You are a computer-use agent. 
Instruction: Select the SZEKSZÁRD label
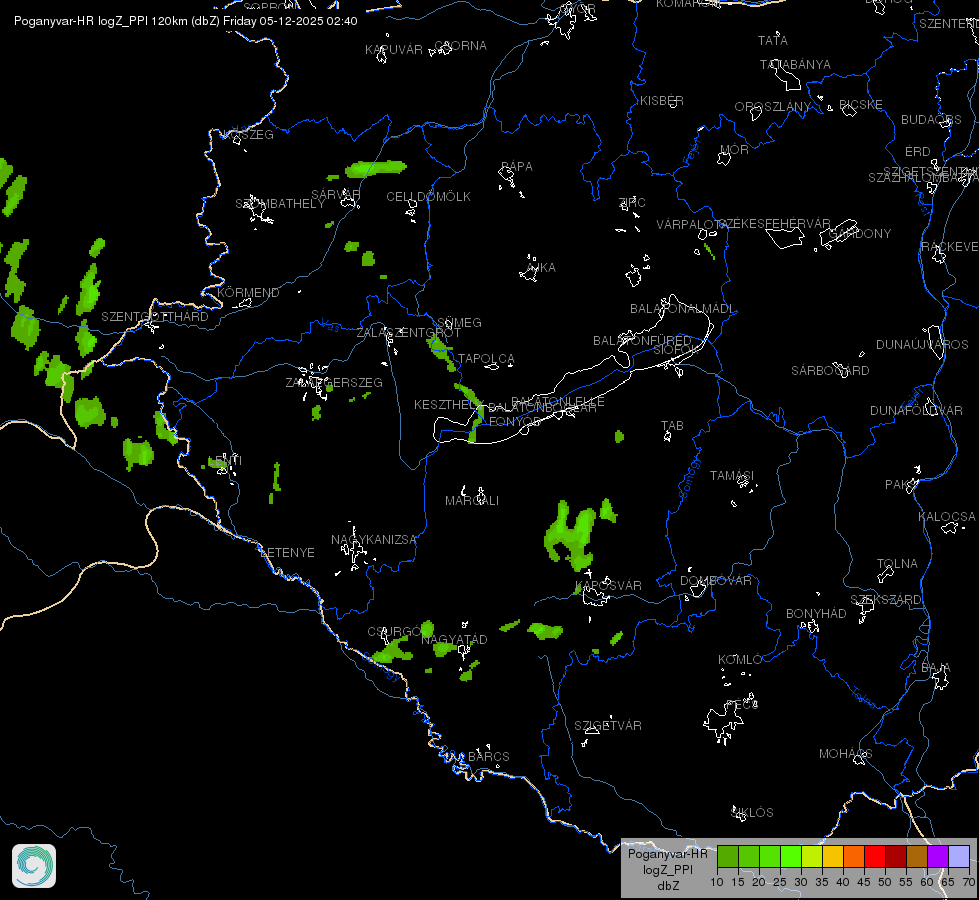885,600
